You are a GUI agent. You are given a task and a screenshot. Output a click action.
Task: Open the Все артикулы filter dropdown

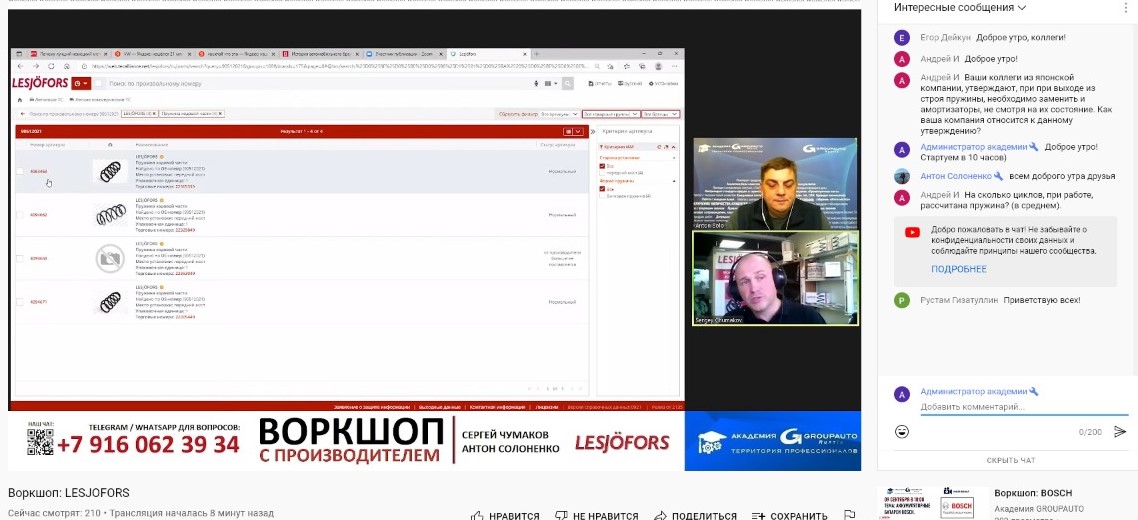point(561,114)
